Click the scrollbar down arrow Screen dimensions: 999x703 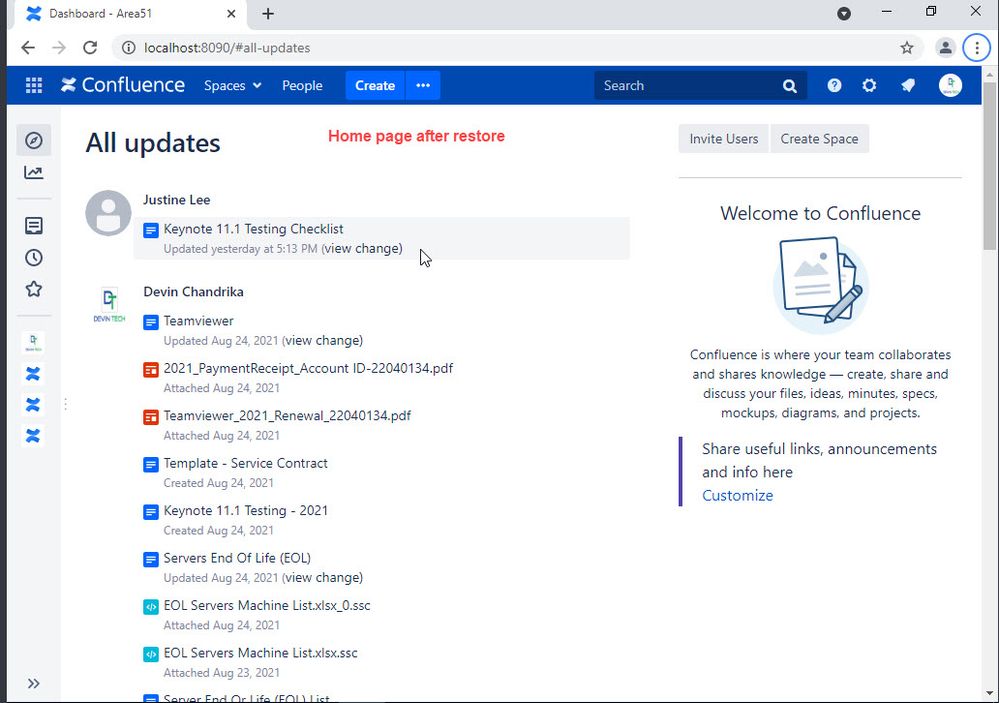click(x=989, y=693)
